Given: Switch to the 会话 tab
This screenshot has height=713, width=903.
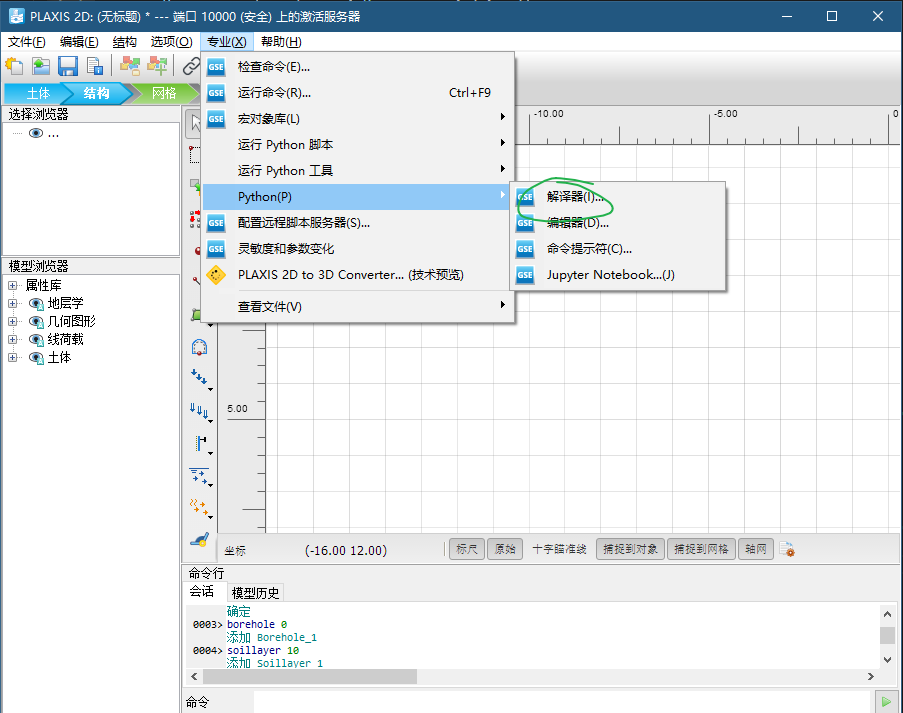Looking at the screenshot, I should pyautogui.click(x=202, y=591).
